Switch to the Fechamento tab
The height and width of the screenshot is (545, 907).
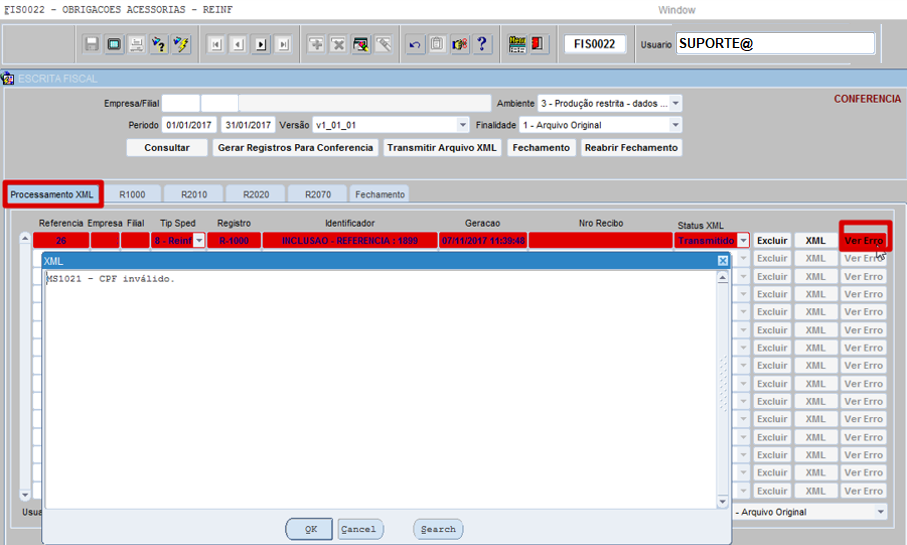pos(379,194)
